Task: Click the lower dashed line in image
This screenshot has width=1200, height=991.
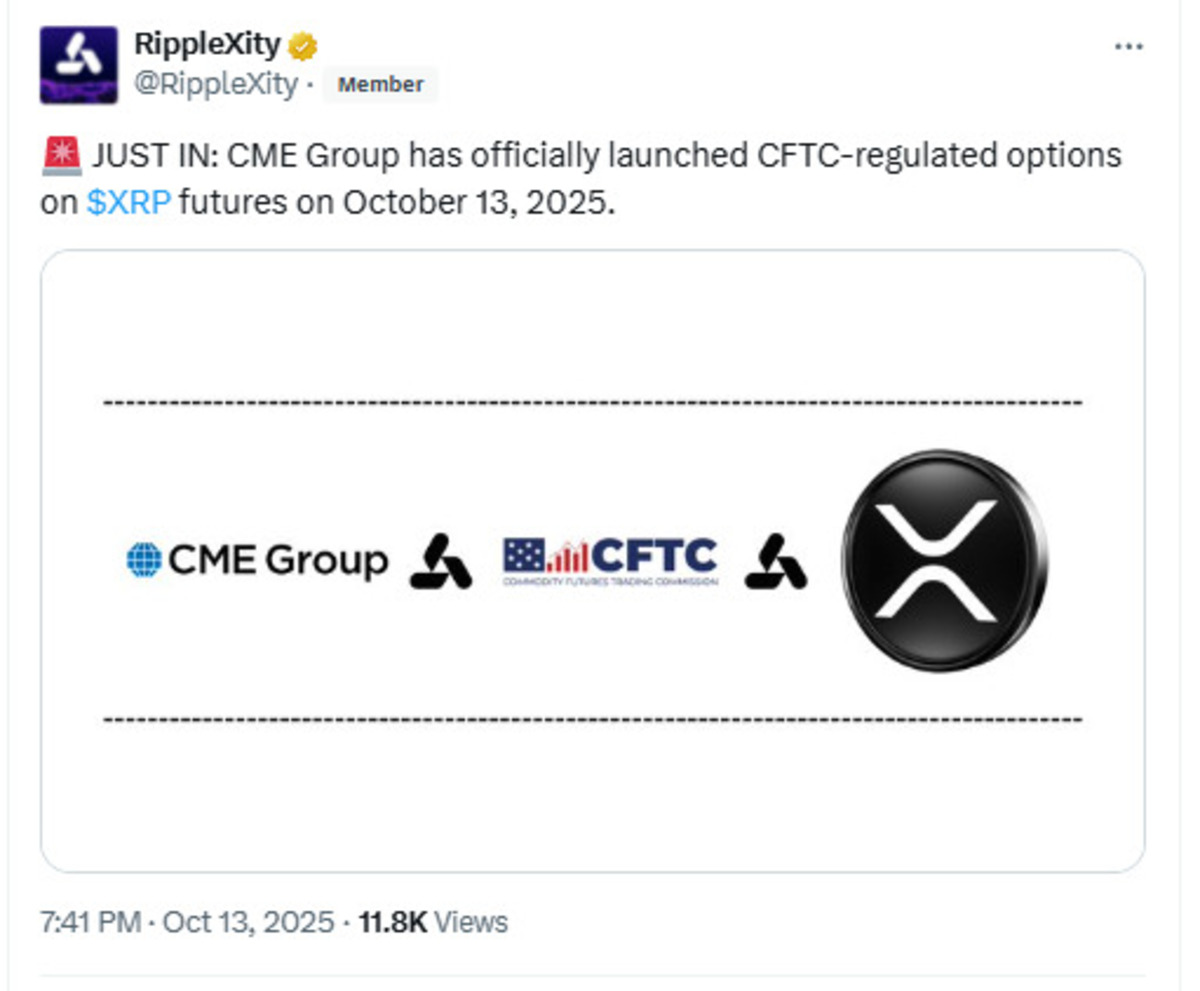Action: 592,719
